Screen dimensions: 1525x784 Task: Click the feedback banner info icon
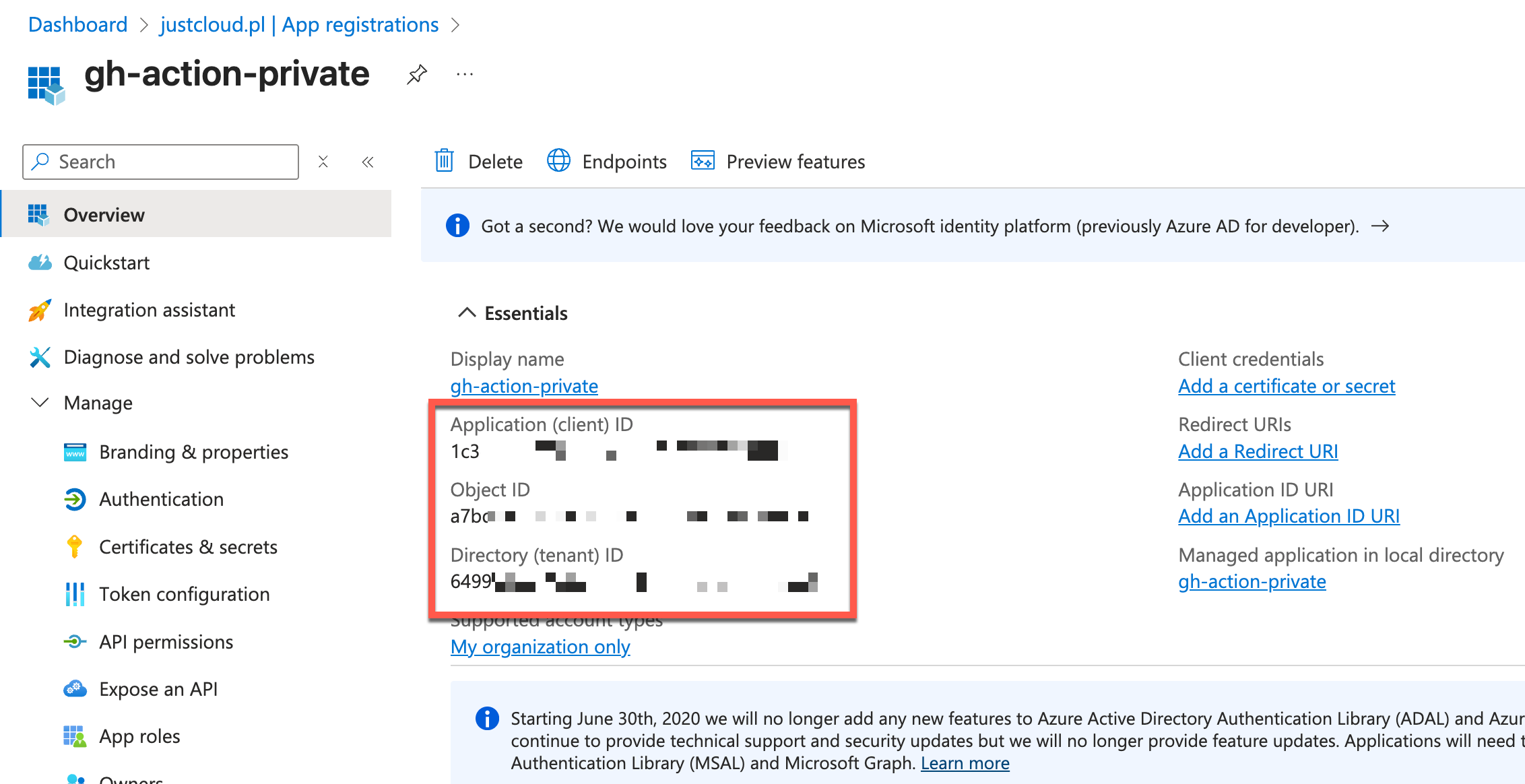[457, 226]
